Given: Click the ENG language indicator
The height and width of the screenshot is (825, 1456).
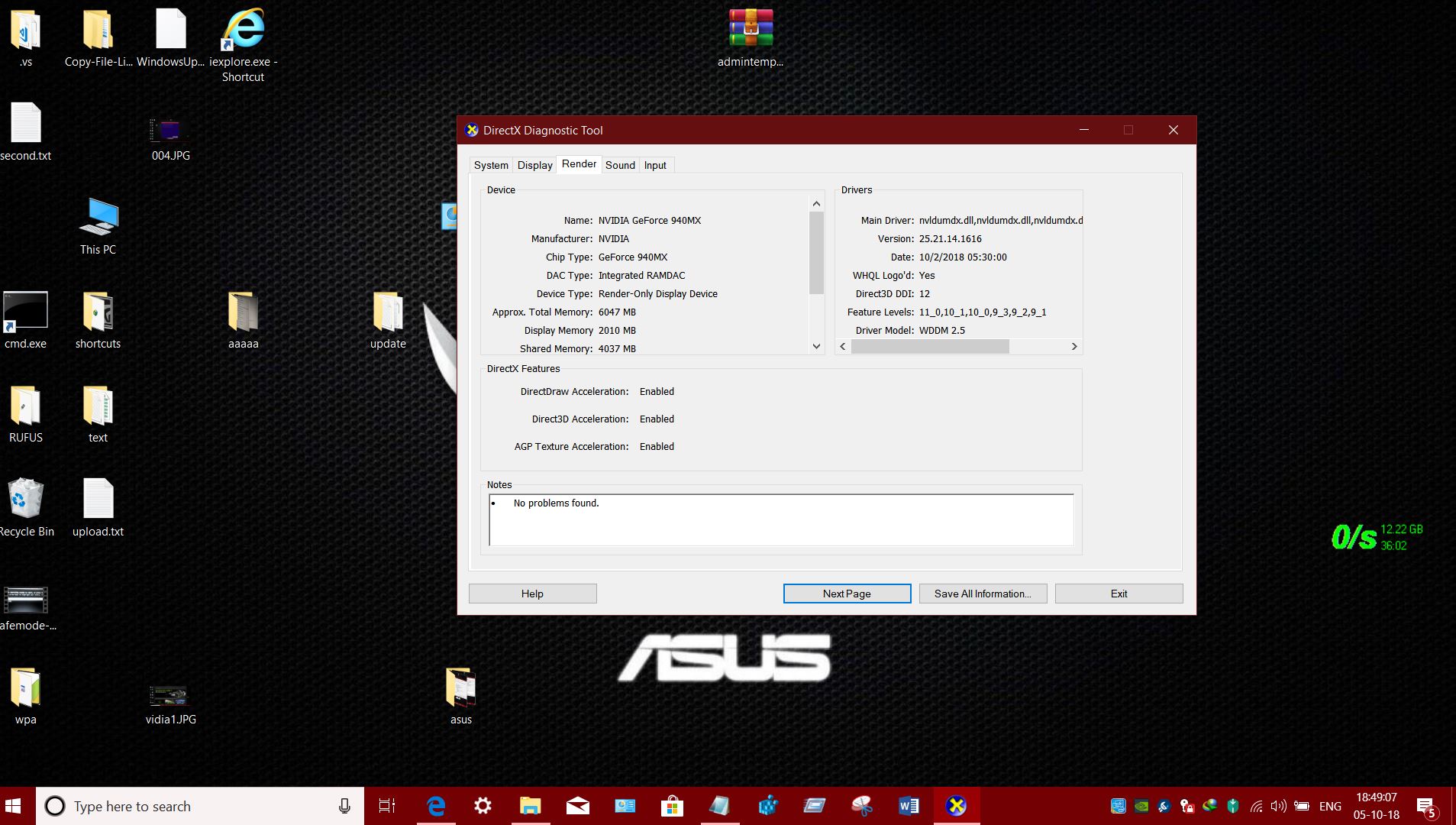Looking at the screenshot, I should [x=1330, y=806].
